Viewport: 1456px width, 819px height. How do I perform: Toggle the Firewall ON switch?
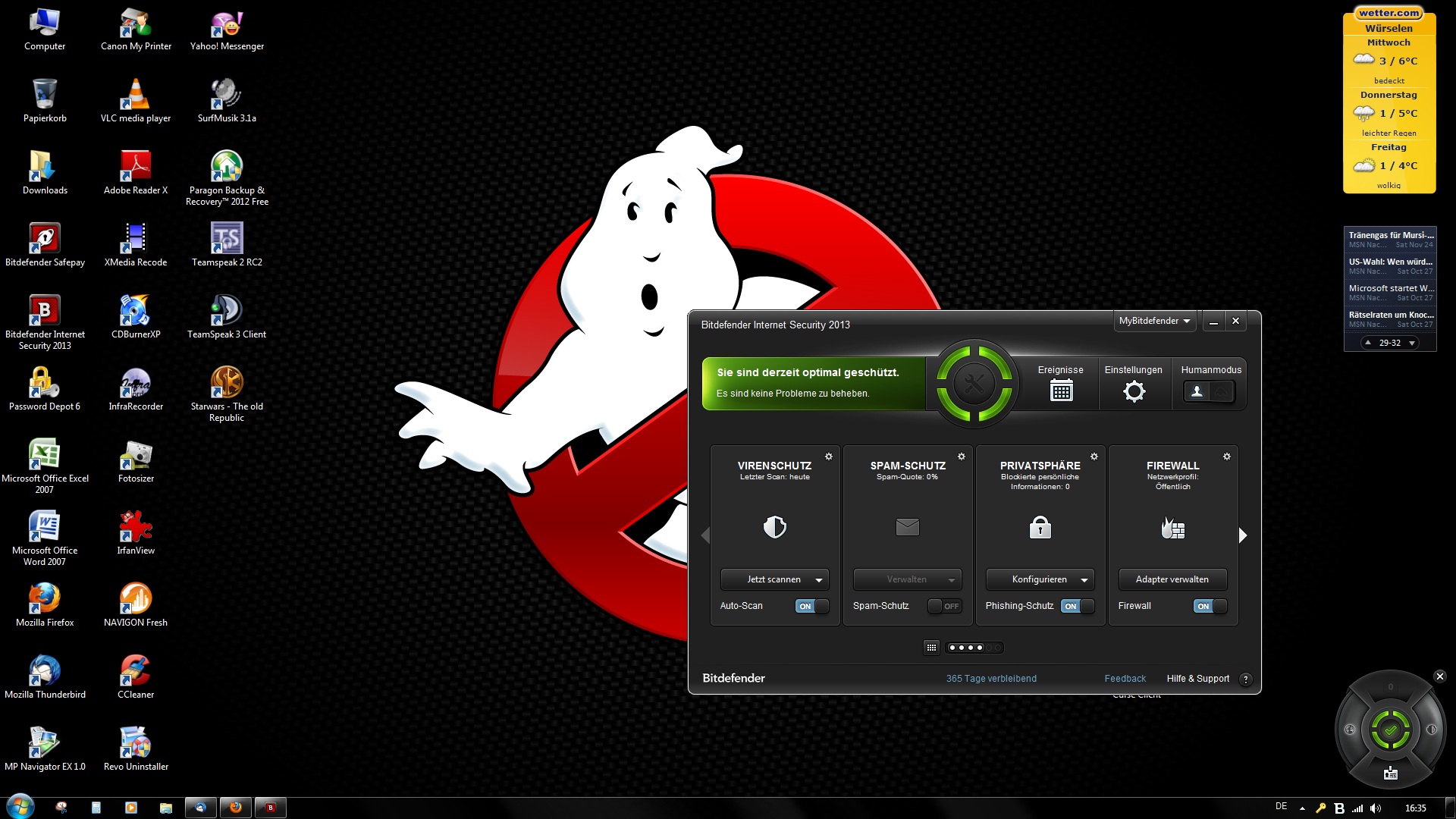click(x=1210, y=606)
